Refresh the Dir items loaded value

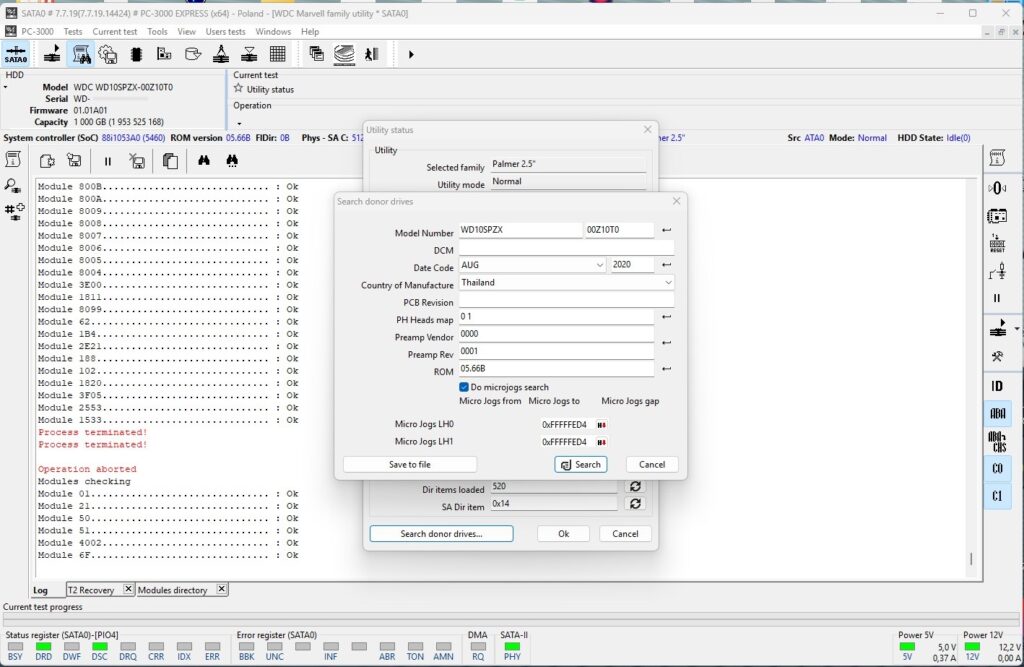[635, 486]
